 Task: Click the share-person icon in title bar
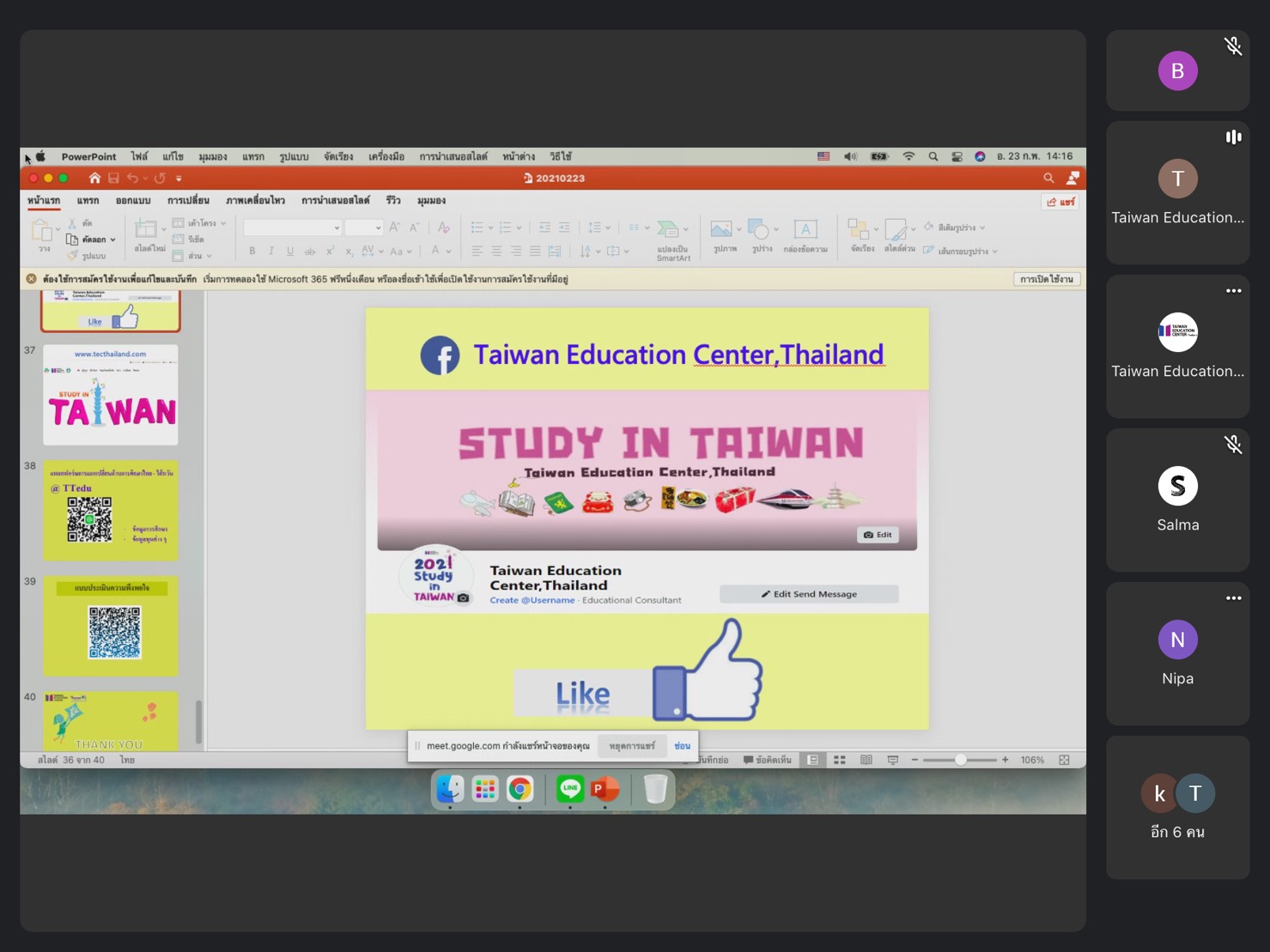pyautogui.click(x=1073, y=178)
